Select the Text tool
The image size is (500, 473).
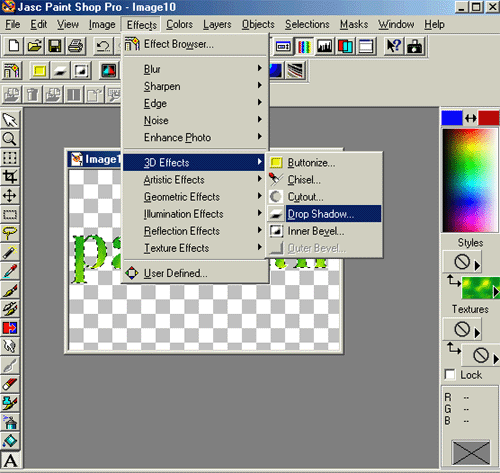10,460
